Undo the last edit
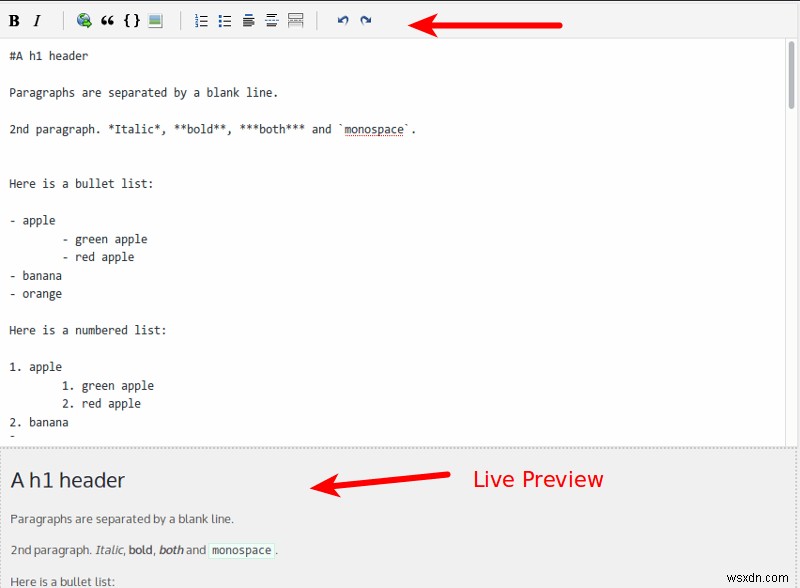The height and width of the screenshot is (588, 800). 341,20
